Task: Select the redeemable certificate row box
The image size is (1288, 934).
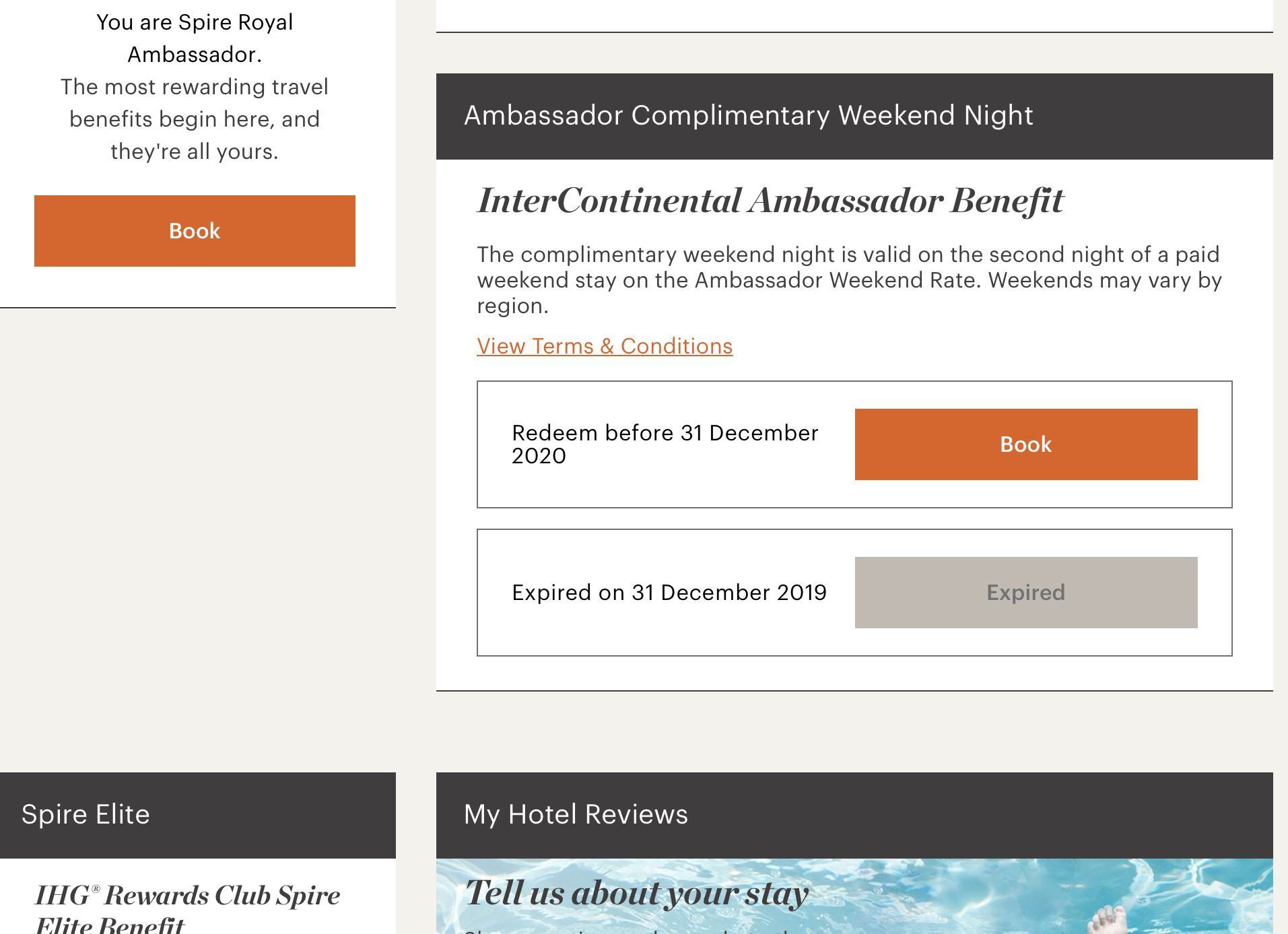Action: point(854,444)
